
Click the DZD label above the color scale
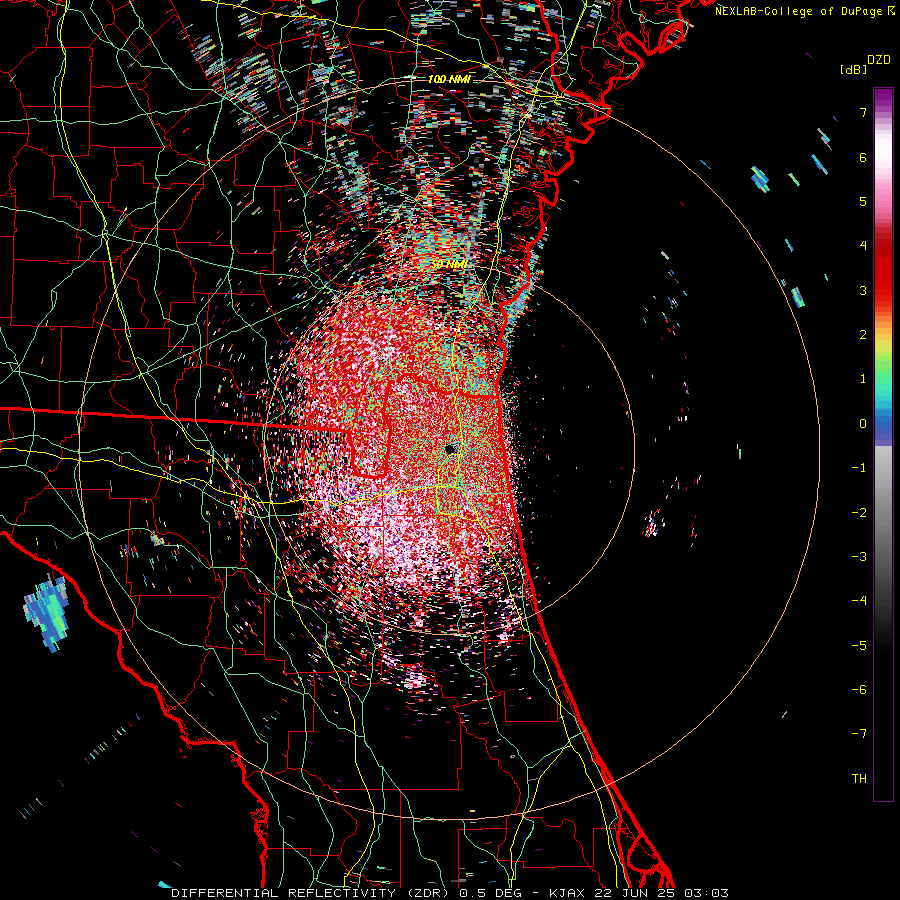click(879, 60)
